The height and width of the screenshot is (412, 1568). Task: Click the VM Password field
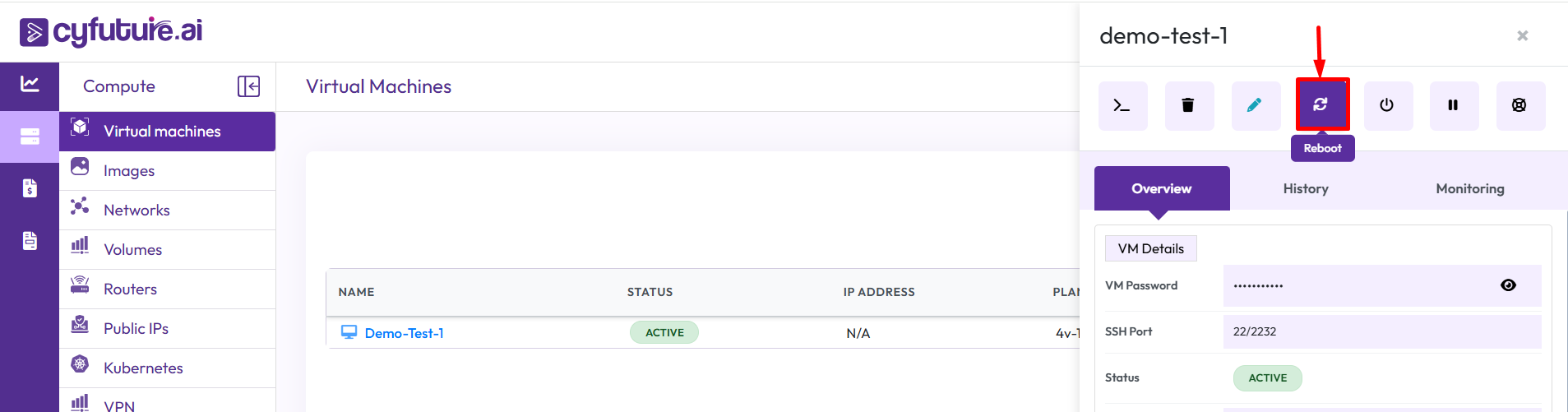pyautogui.click(x=1357, y=285)
